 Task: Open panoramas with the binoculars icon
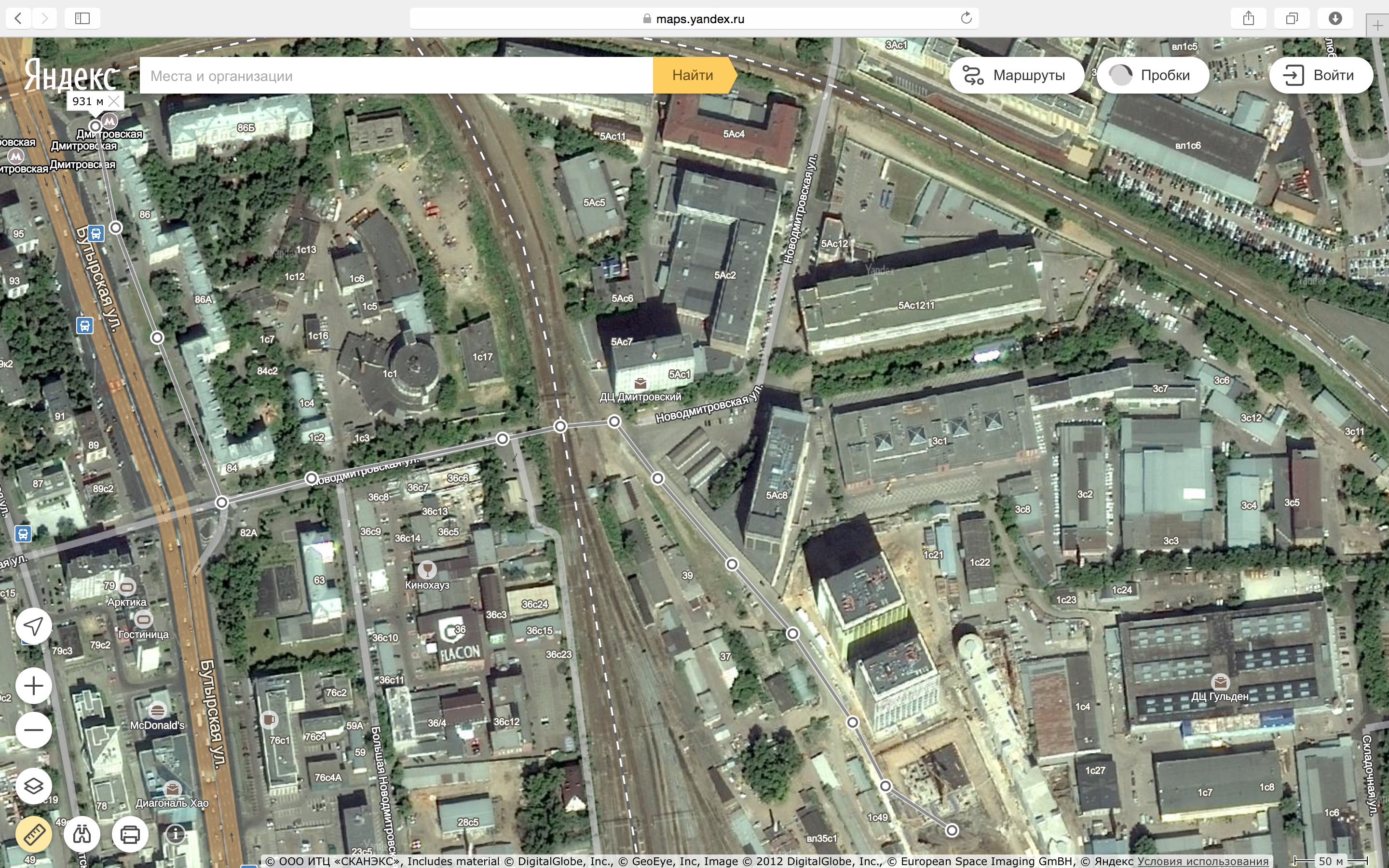82,834
